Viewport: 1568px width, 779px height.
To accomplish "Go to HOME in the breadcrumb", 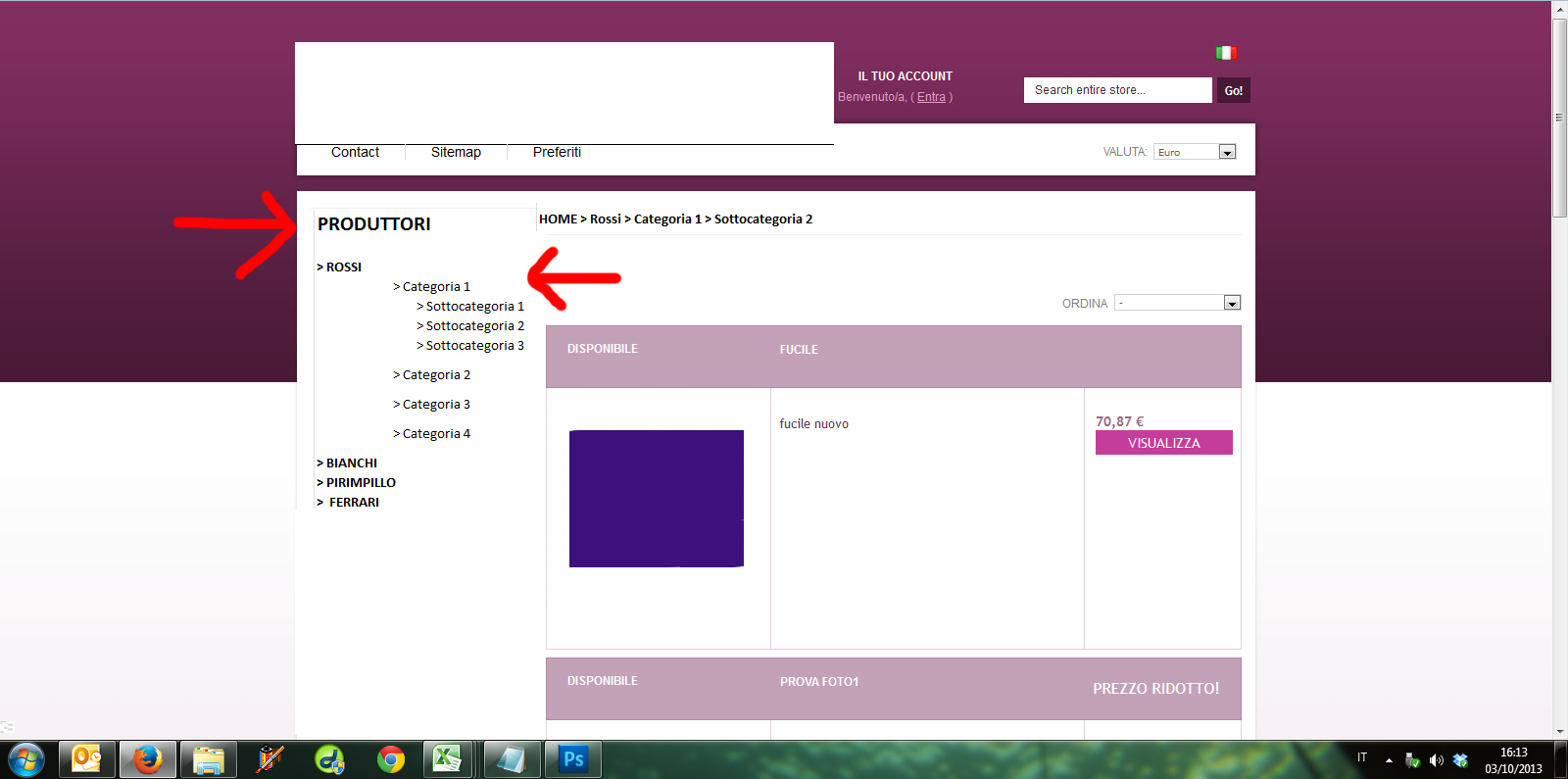I will click(559, 219).
